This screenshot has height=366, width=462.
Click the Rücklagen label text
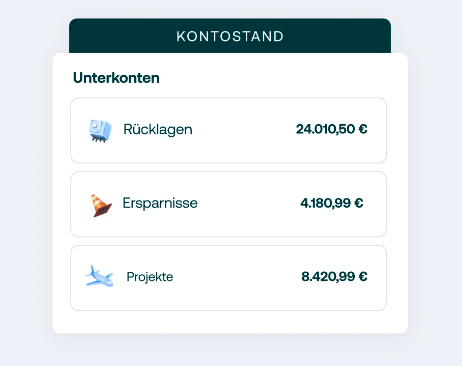coord(158,129)
